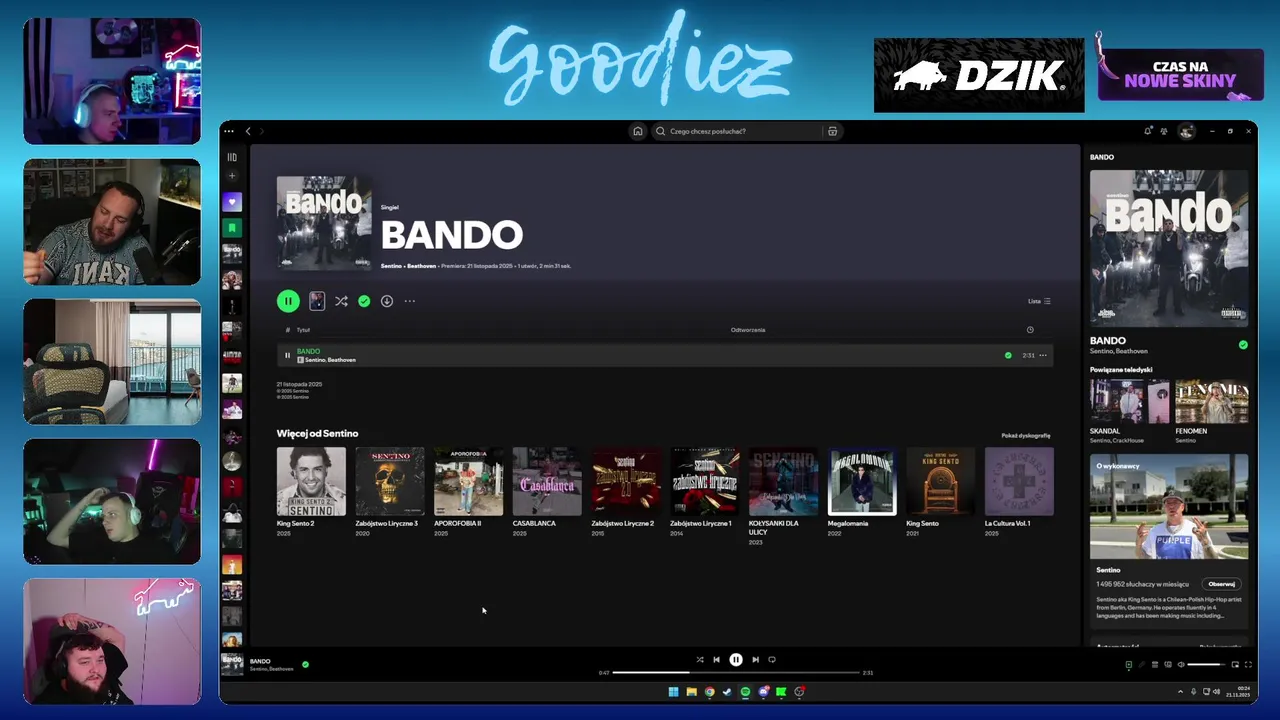Open the miniplayer icon

(x=1235, y=664)
